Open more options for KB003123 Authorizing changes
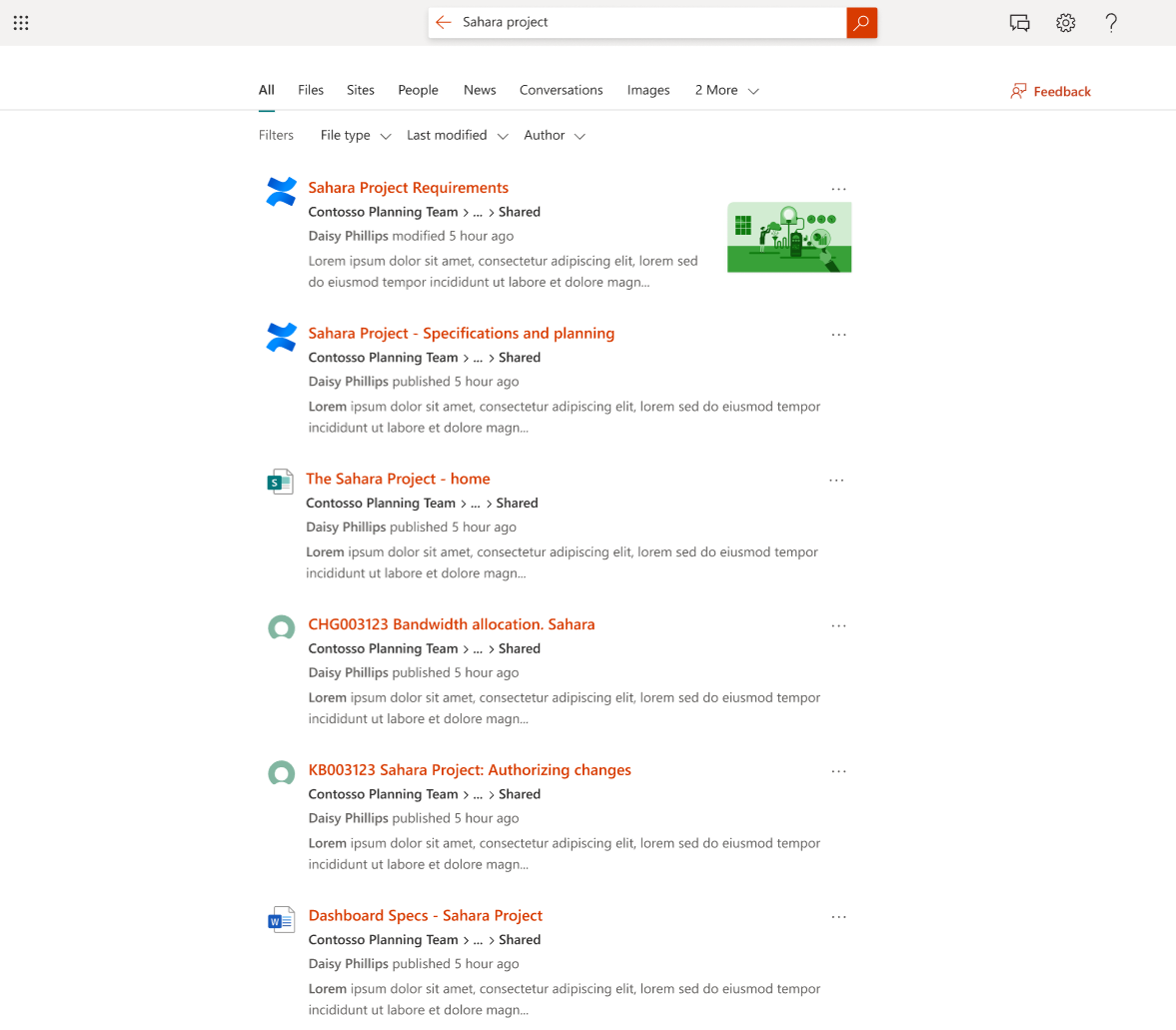The width and height of the screenshot is (1176, 1030). (838, 771)
